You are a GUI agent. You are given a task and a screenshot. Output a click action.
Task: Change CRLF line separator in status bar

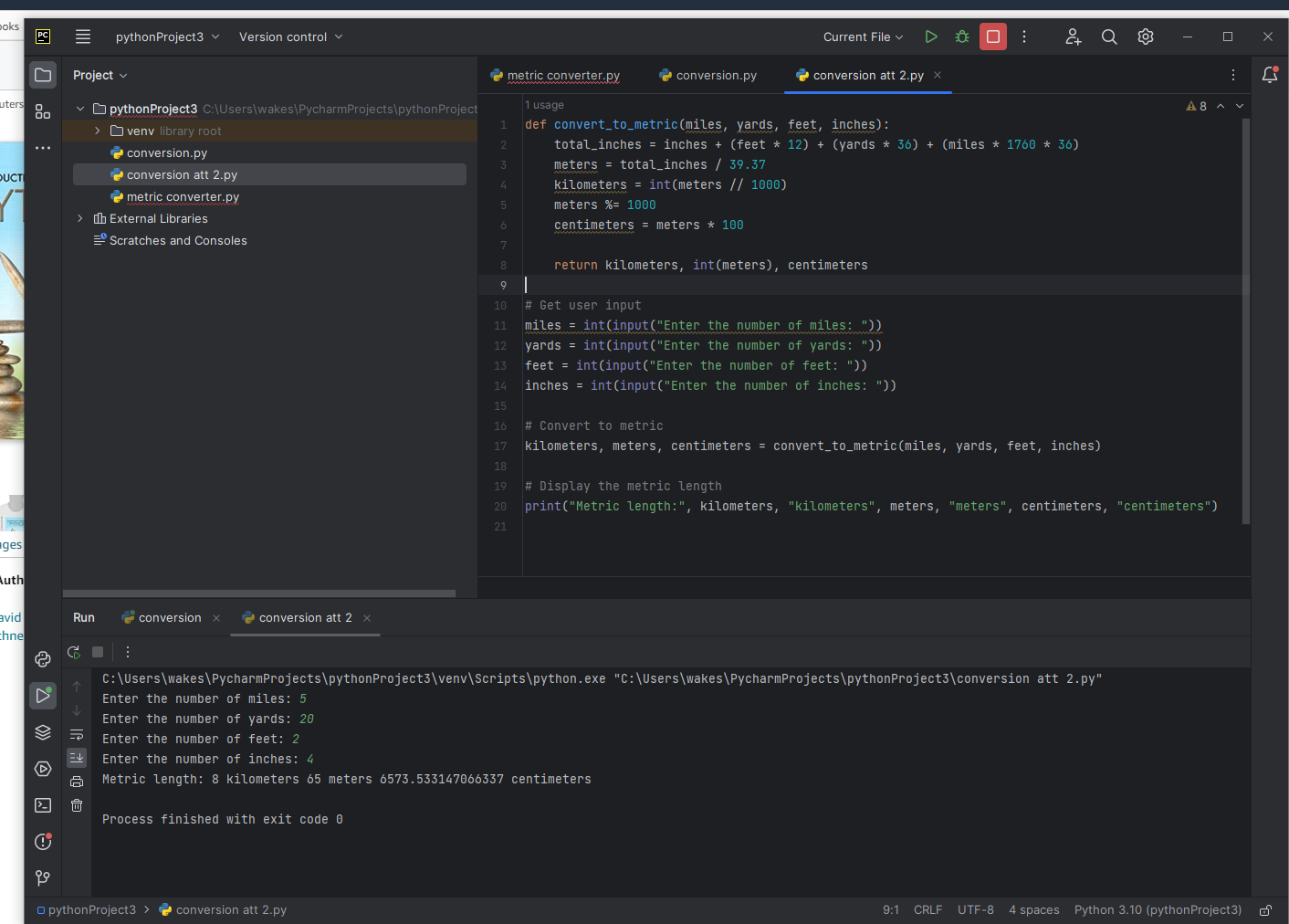[927, 910]
